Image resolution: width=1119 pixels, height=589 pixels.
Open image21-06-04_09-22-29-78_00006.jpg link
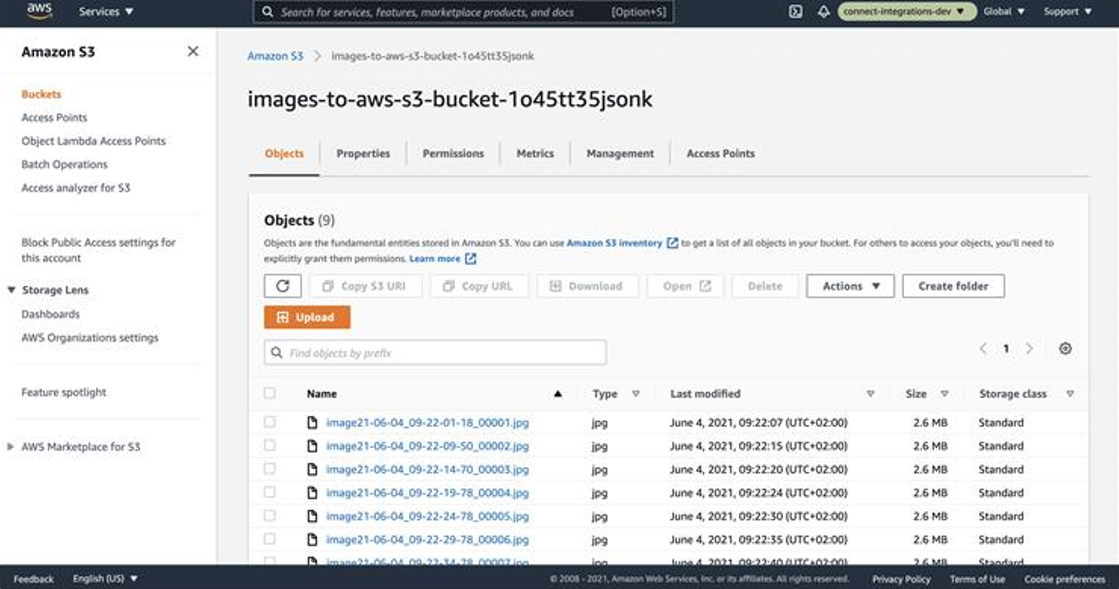pyautogui.click(x=427, y=540)
